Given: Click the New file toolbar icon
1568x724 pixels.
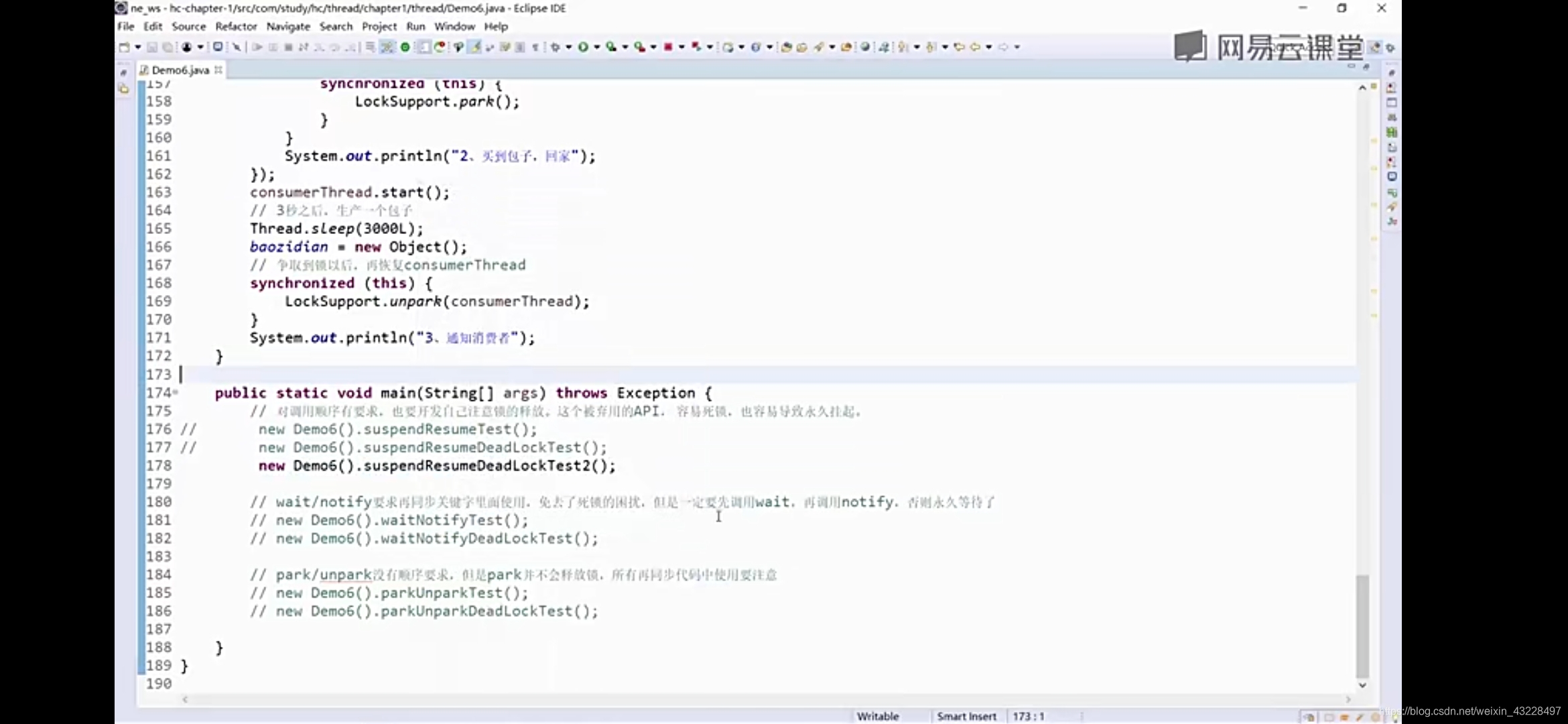Looking at the screenshot, I should [124, 47].
